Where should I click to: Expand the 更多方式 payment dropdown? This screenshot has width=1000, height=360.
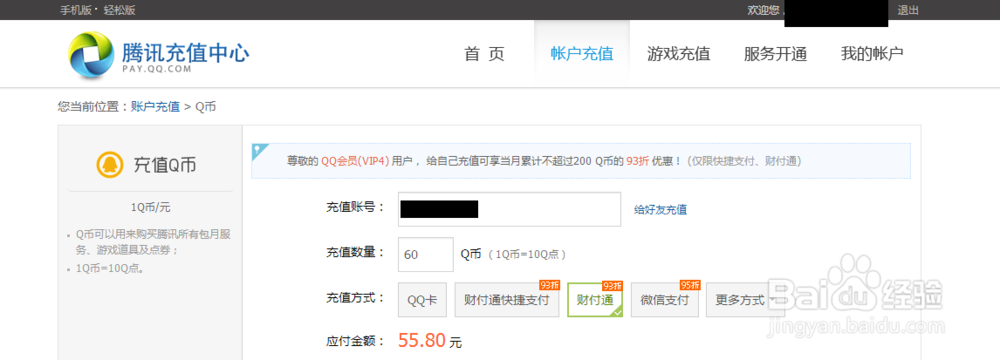pyautogui.click(x=744, y=300)
